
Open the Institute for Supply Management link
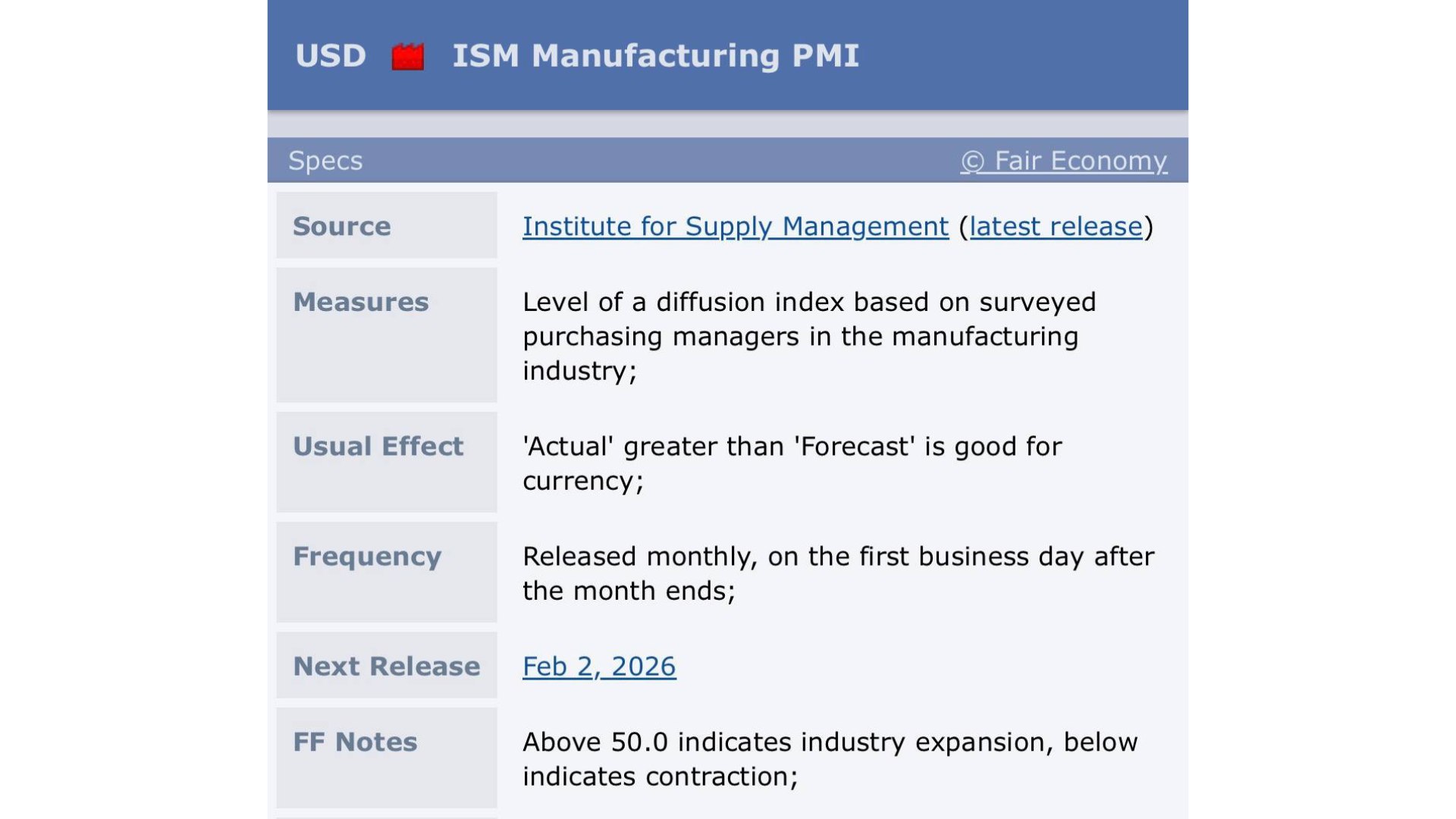tap(735, 226)
